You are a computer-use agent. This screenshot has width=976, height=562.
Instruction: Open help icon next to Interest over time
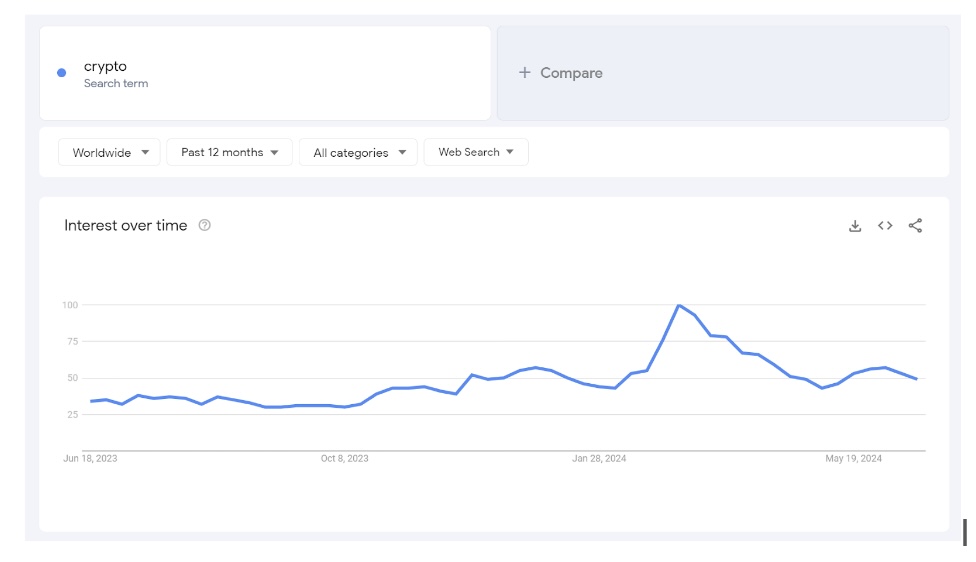(204, 225)
